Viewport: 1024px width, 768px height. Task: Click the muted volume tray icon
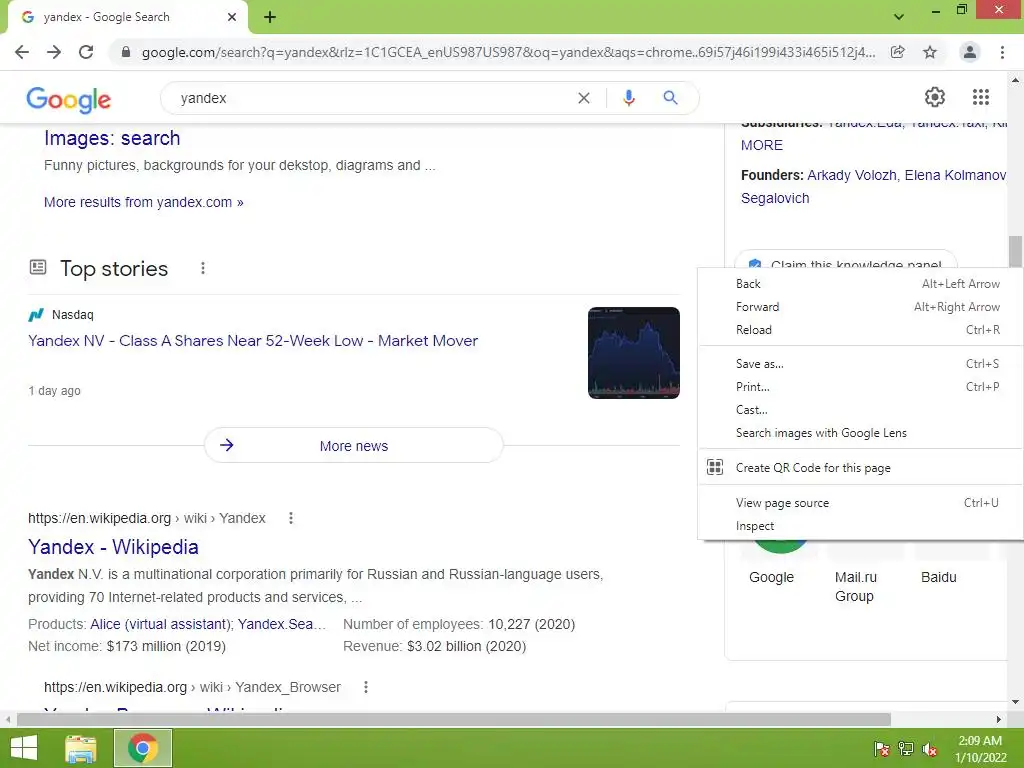(930, 749)
